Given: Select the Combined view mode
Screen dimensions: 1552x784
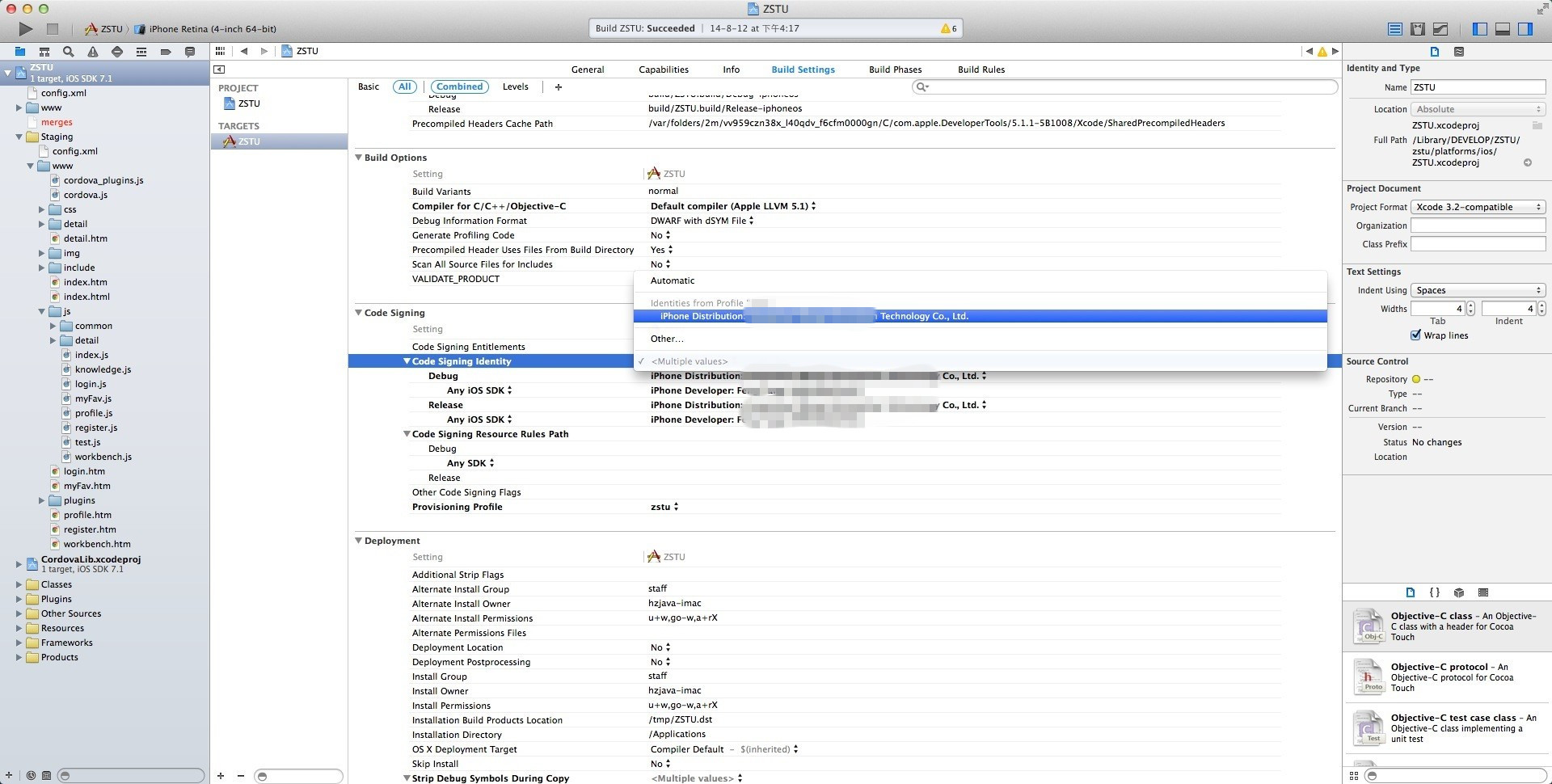Looking at the screenshot, I should click(460, 86).
